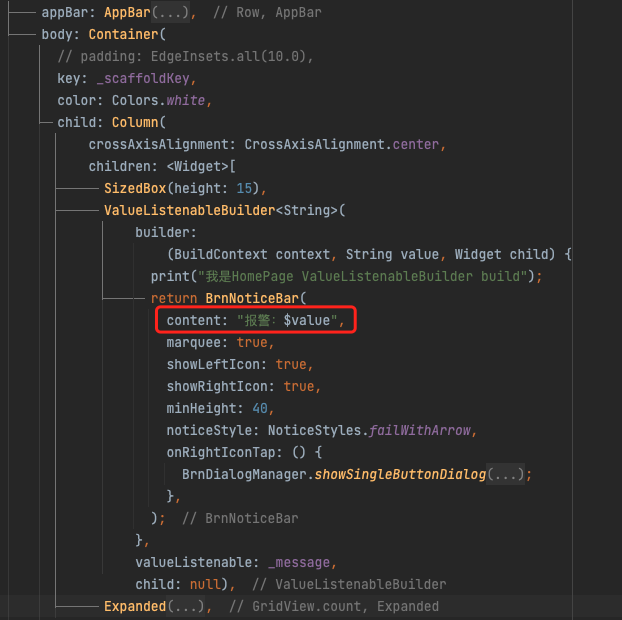
Task: Click the showRightIcon: true line
Action: (244, 386)
